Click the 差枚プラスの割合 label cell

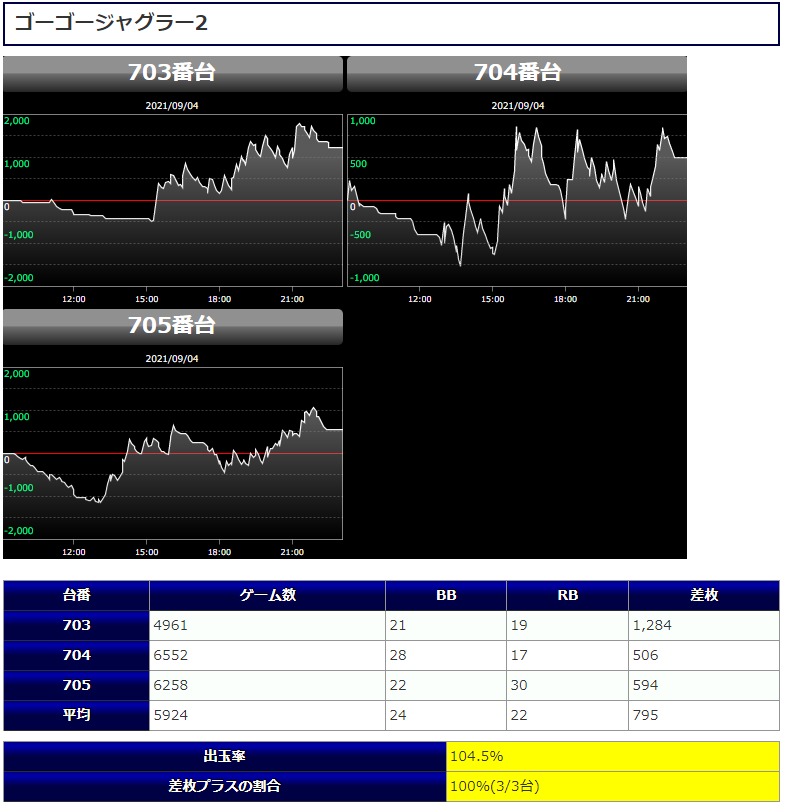224,787
